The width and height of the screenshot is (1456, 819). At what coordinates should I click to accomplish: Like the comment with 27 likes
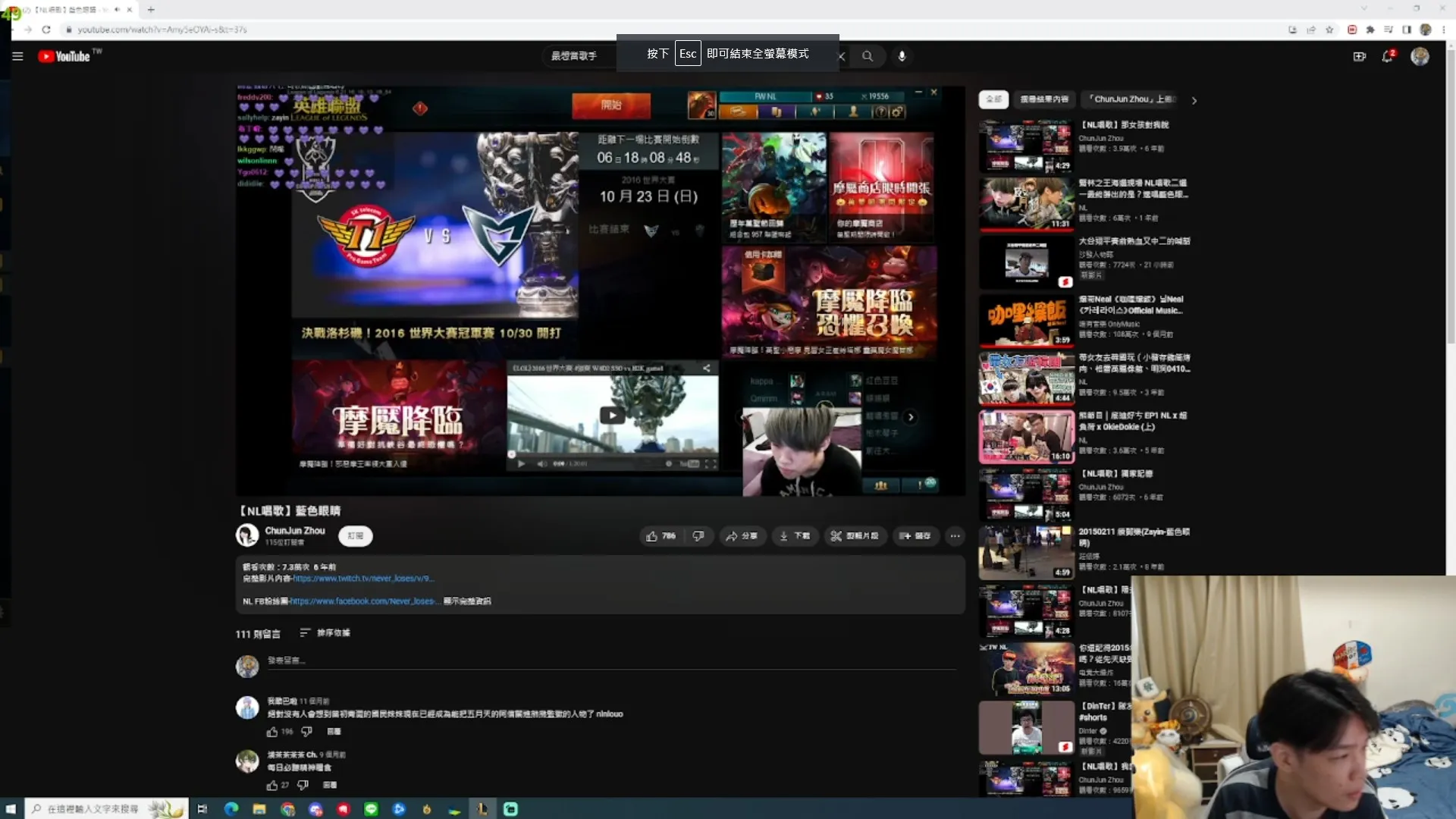[x=272, y=785]
